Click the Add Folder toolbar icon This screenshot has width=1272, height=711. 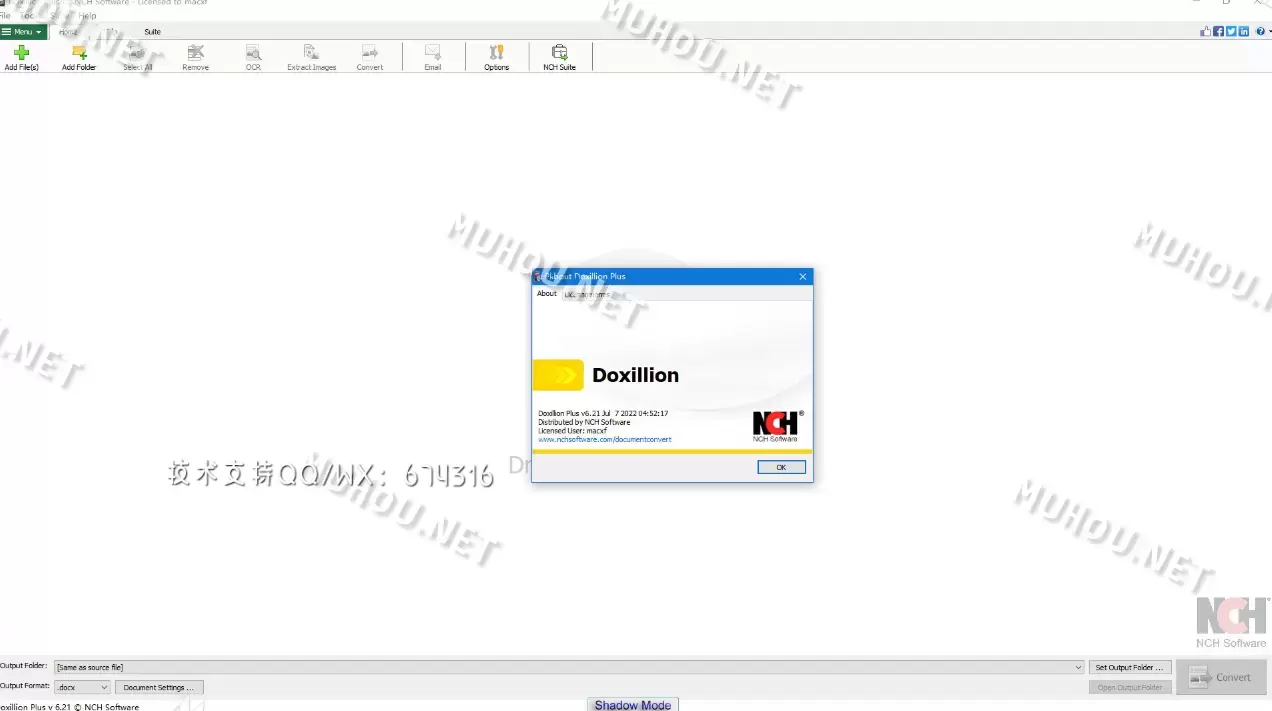(x=78, y=55)
